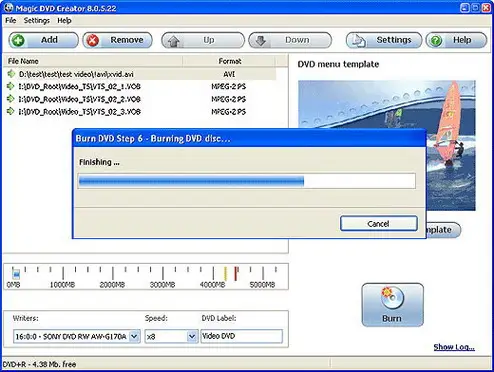Image resolution: width=494 pixels, height=372 pixels.
Task: Click the green question mark Help icon
Action: click(436, 41)
